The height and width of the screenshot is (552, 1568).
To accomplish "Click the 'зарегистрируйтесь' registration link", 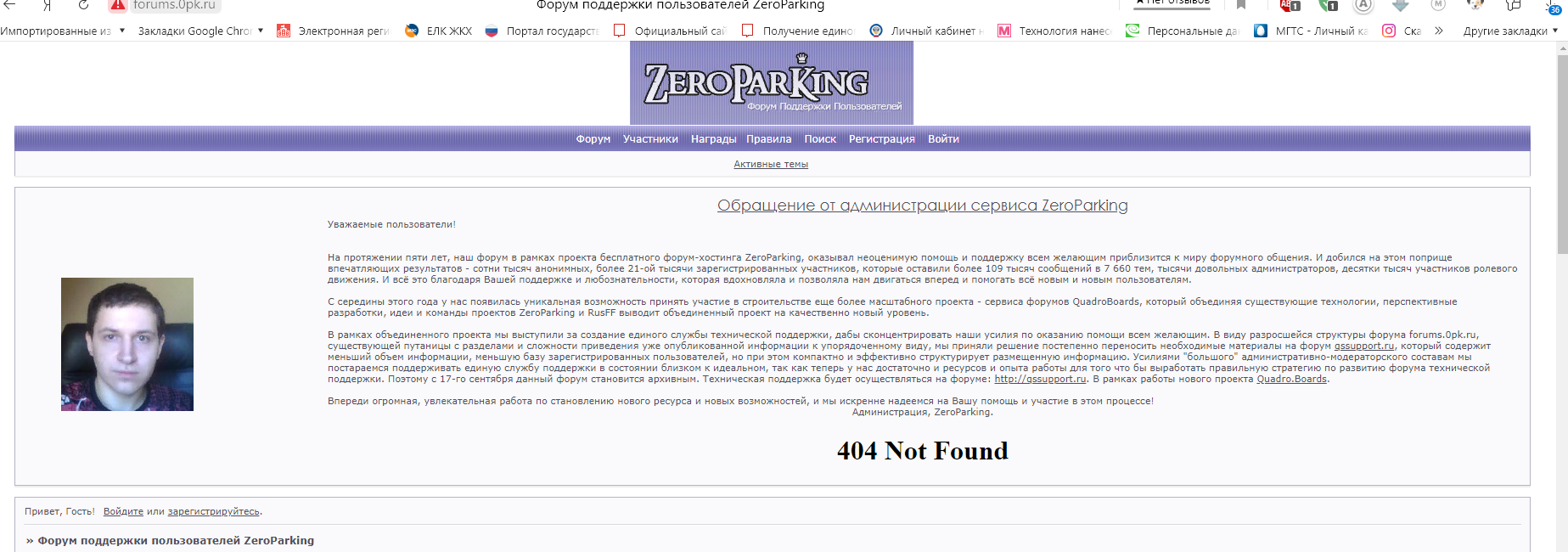I will coord(213,512).
